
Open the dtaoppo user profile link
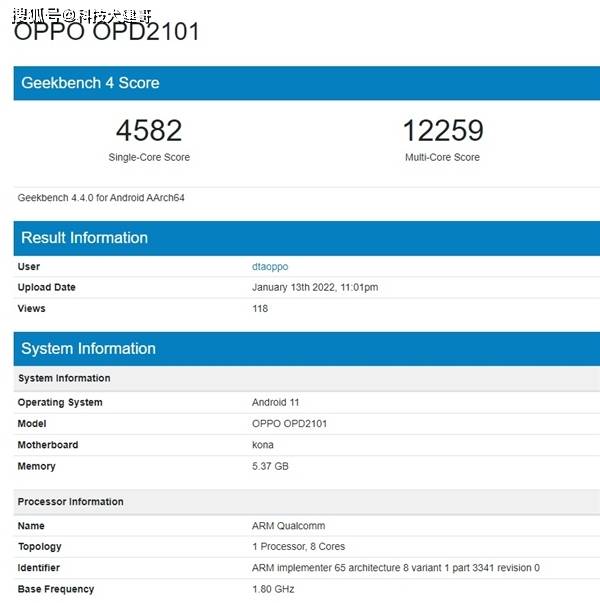point(270,267)
